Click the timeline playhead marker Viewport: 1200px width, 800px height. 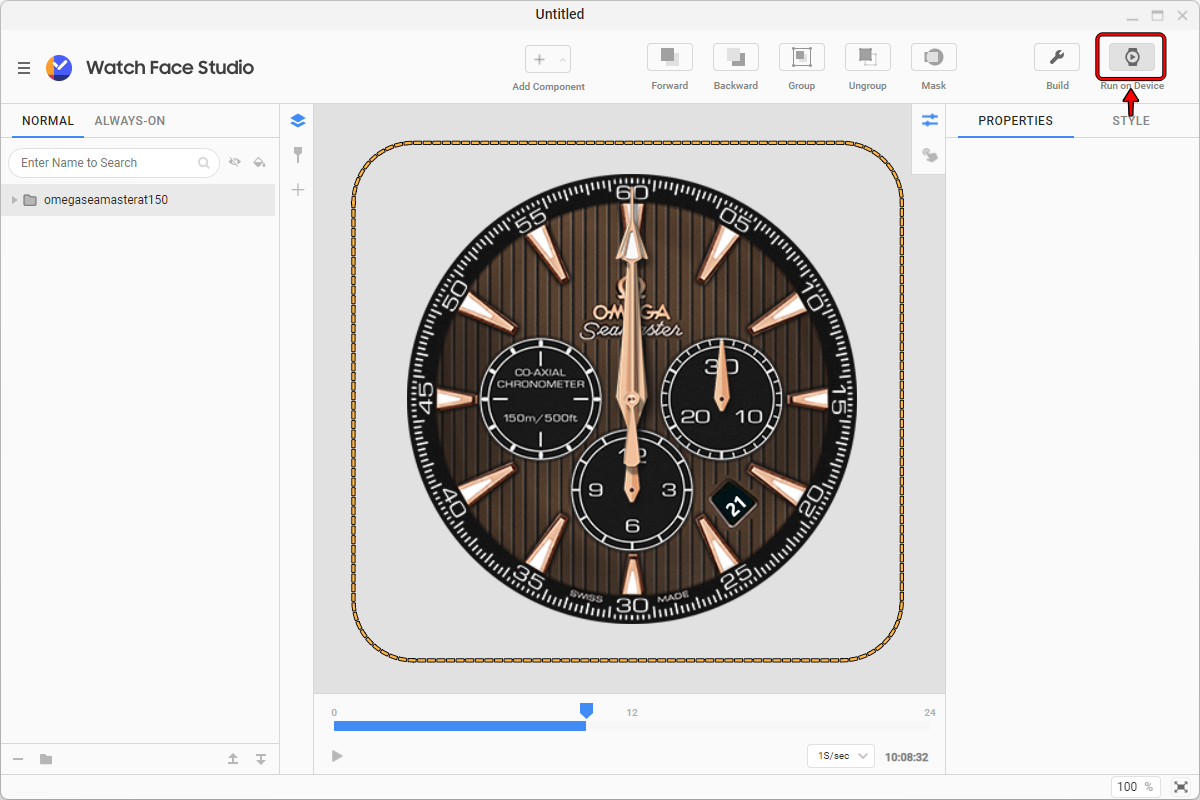tap(586, 710)
